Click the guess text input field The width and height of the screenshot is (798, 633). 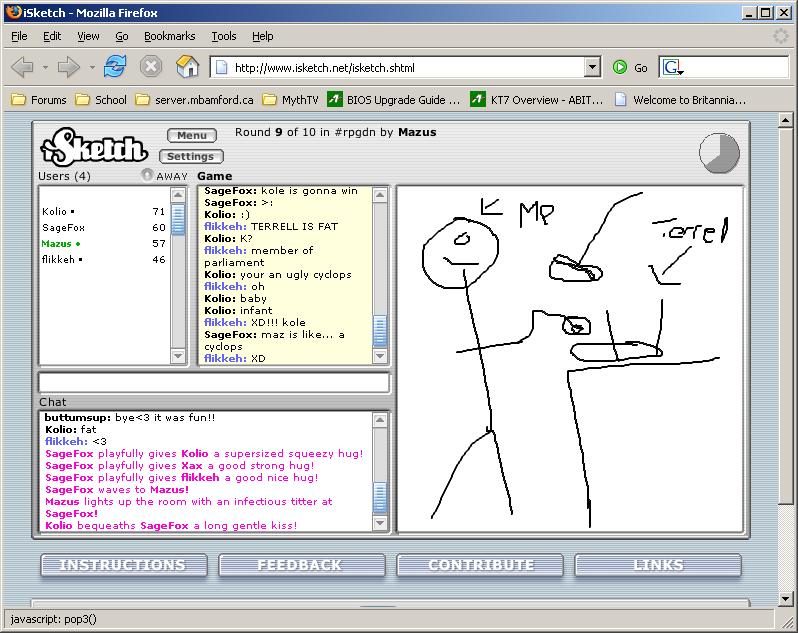[x=214, y=382]
